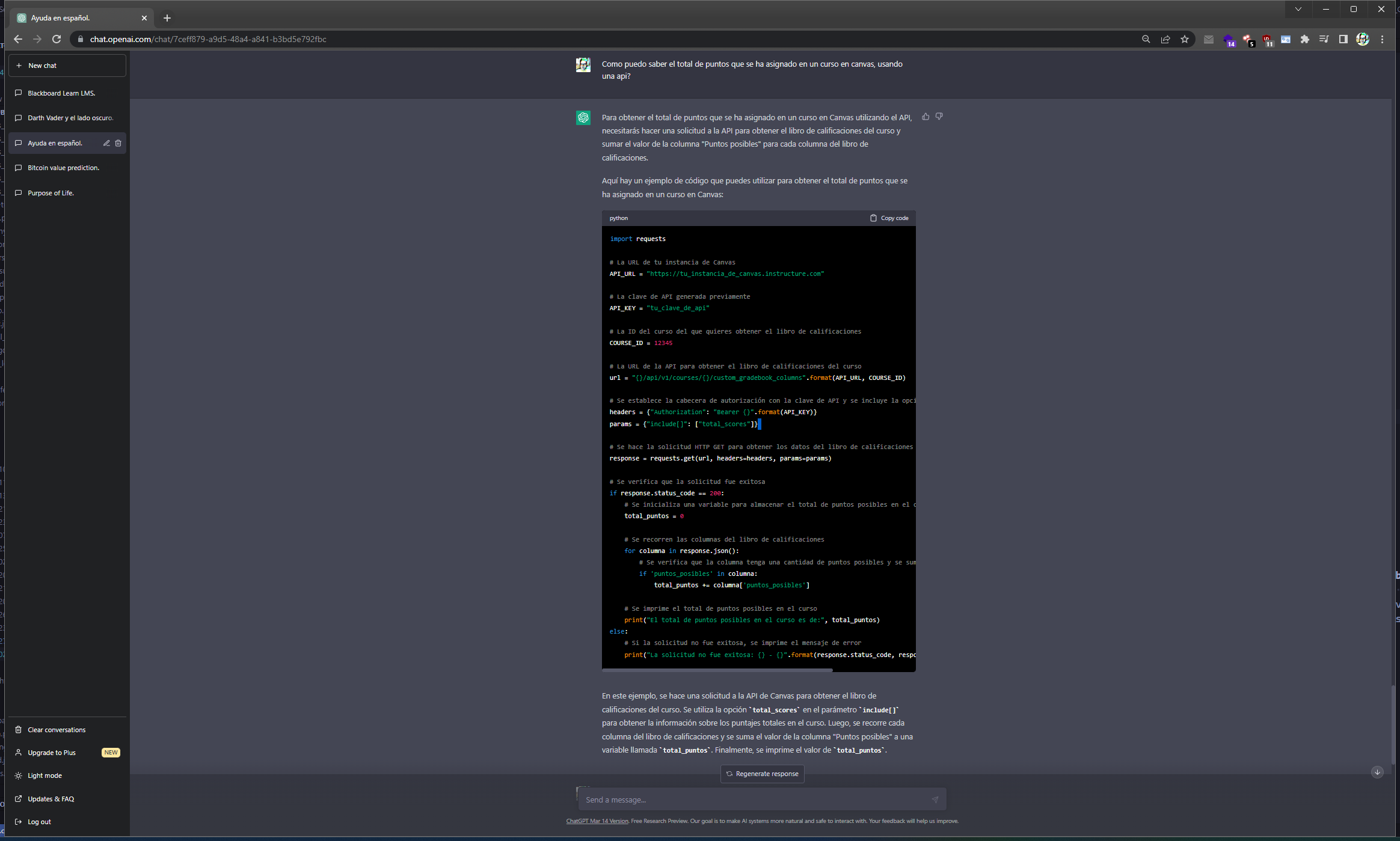
Task: Click the Copy code button
Action: [x=889, y=218]
